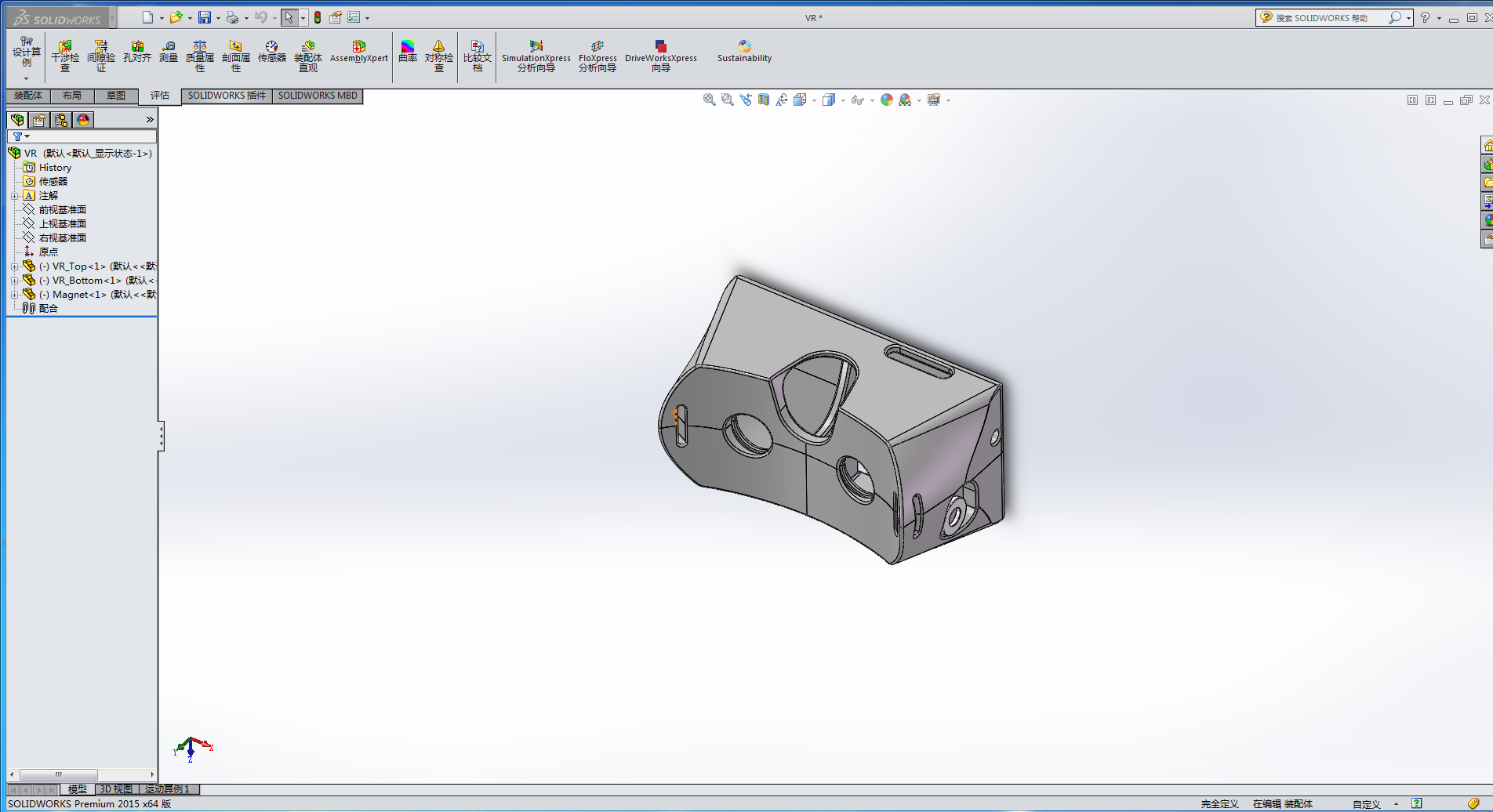This screenshot has width=1493, height=812.
Task: Click the 曲率 curvature display icon
Action: tap(408, 52)
